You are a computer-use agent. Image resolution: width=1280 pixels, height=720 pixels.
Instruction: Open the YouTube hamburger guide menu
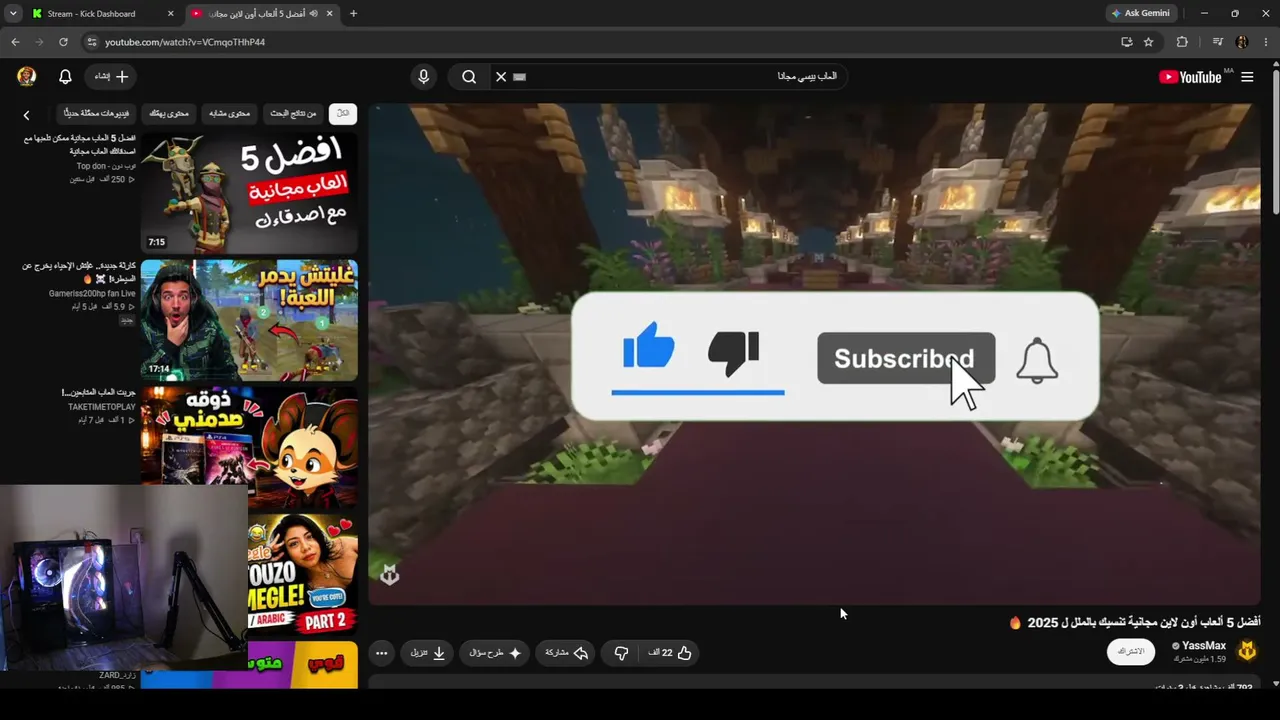1247,77
